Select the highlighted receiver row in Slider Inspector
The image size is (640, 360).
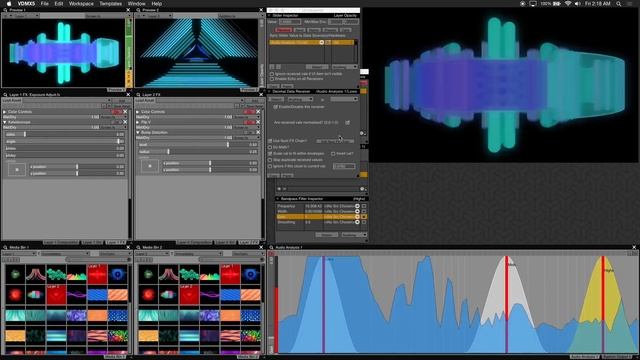(311, 42)
